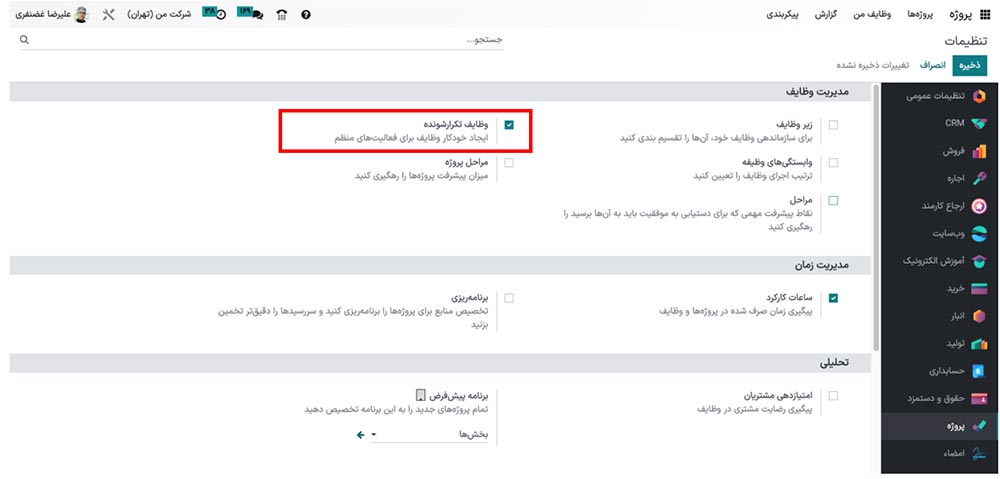Open the شرکت من (تهران) company switcher
Viewport: 1000px width, 479px height.
click(x=159, y=15)
